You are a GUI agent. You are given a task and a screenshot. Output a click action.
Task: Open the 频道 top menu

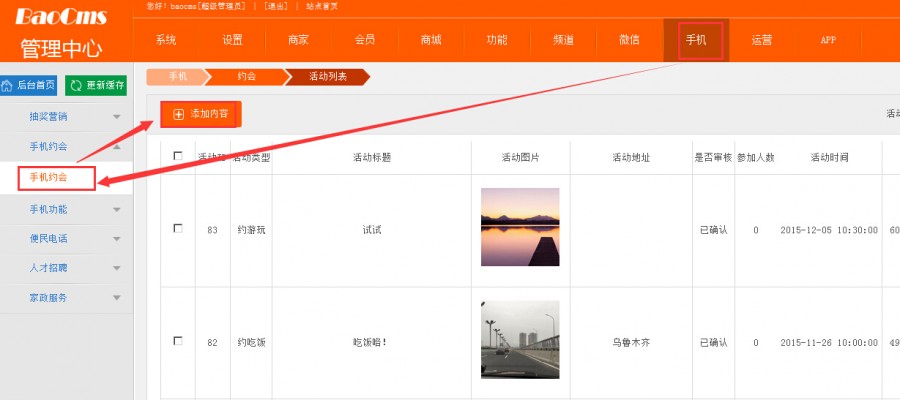[564, 40]
